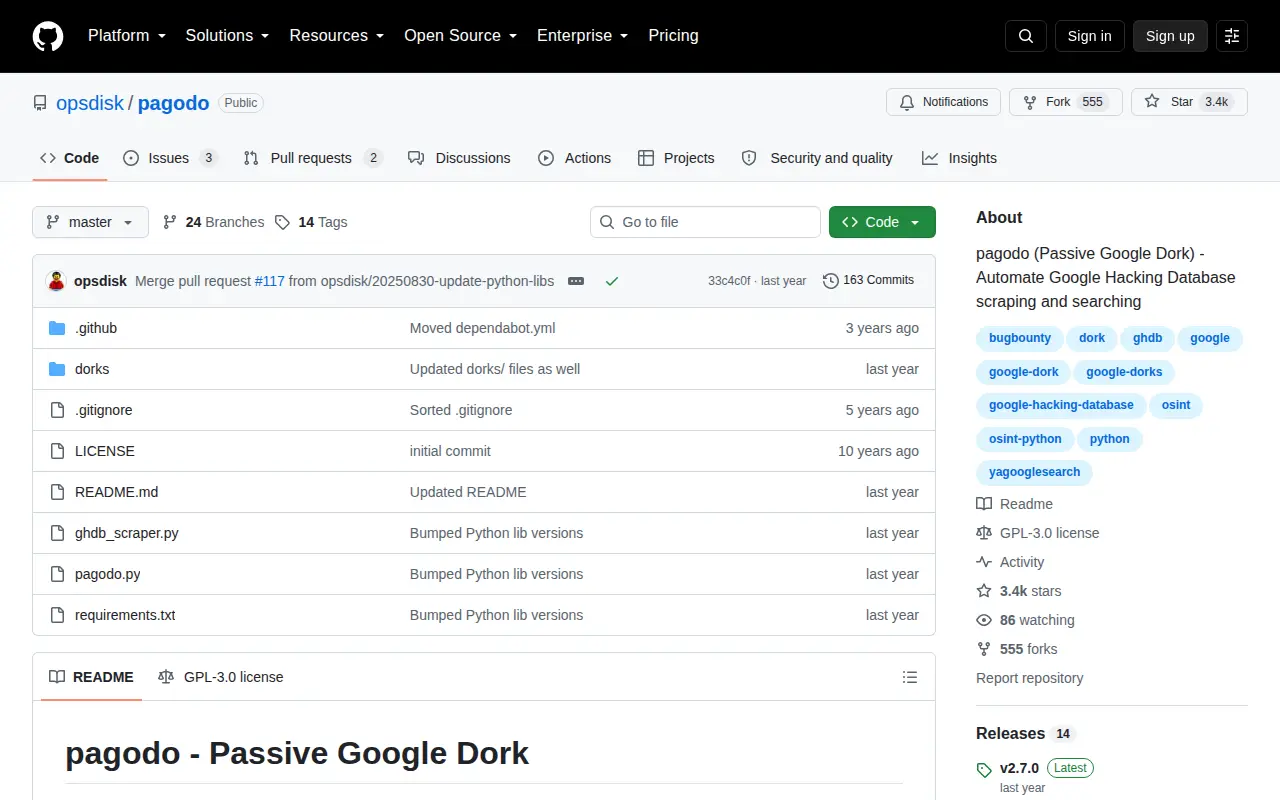Open the .gitignore file
1280x800 pixels.
coord(104,410)
